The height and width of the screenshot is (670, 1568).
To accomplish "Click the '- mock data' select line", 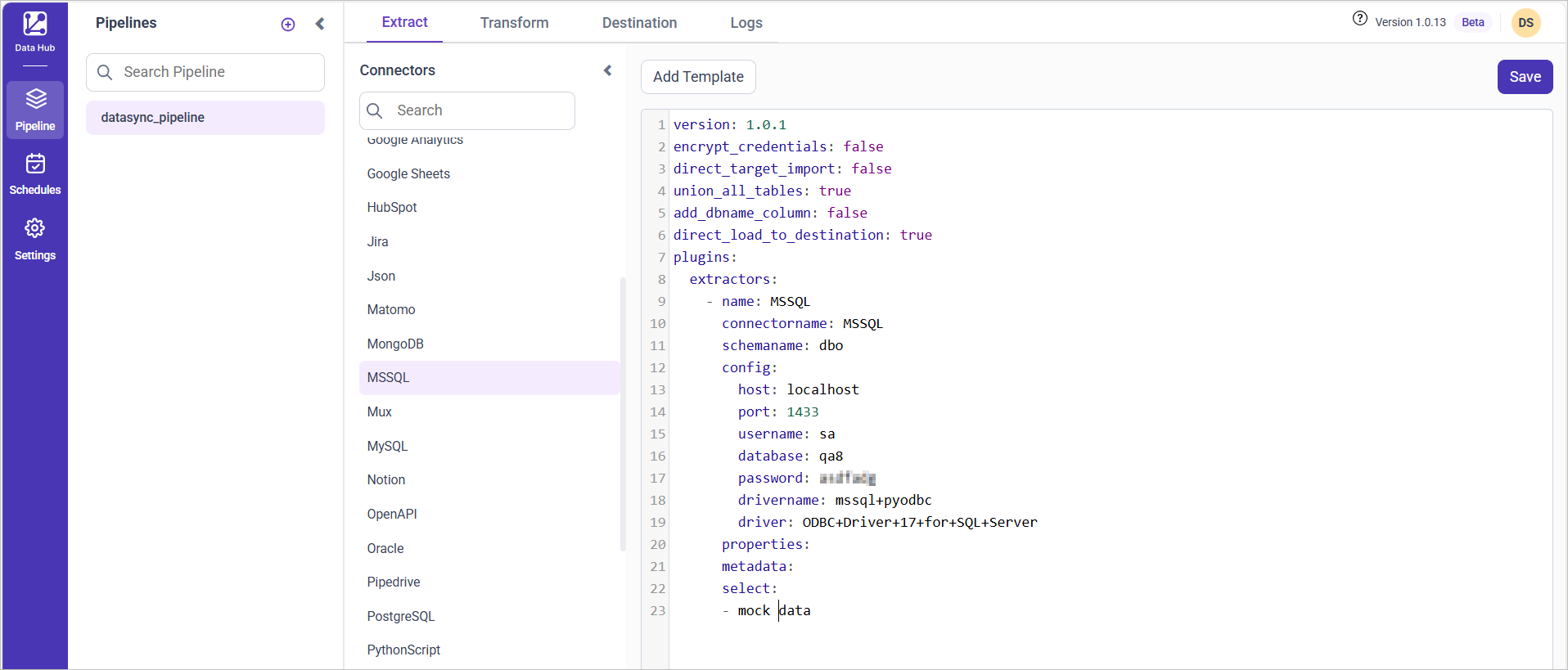I will 766,611.
